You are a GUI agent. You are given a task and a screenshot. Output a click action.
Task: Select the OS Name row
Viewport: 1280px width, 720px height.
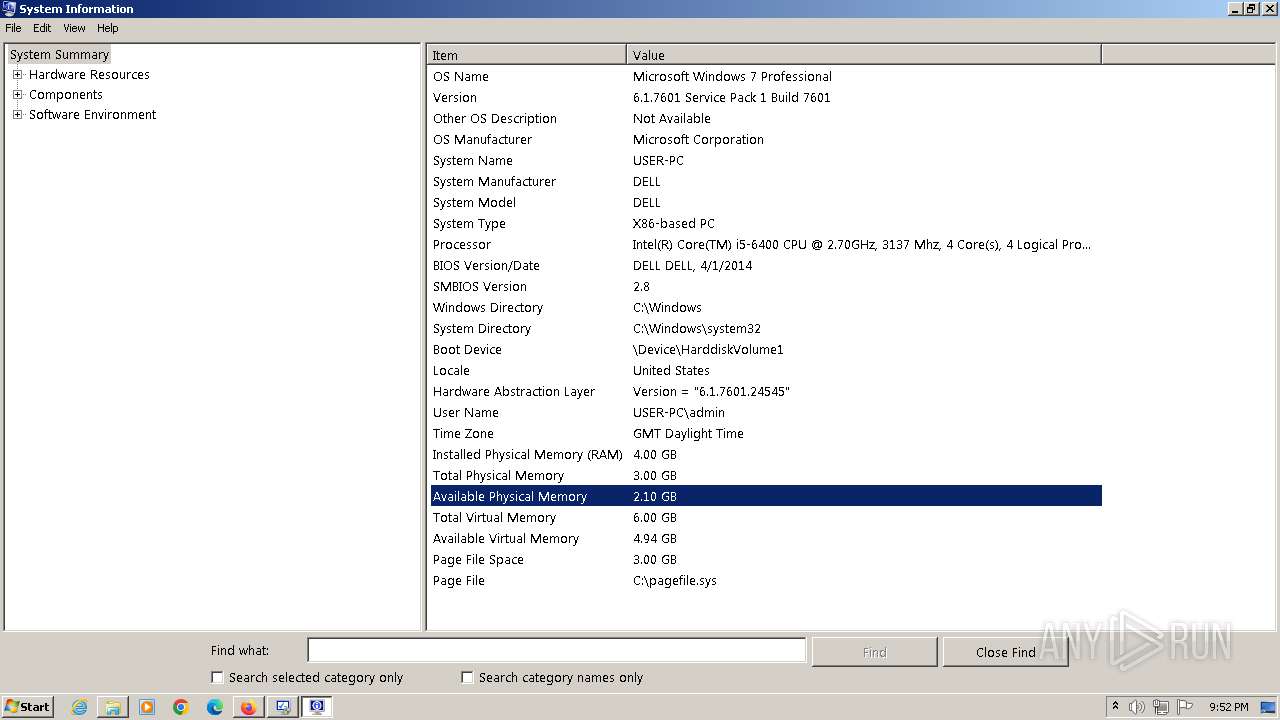(766, 77)
